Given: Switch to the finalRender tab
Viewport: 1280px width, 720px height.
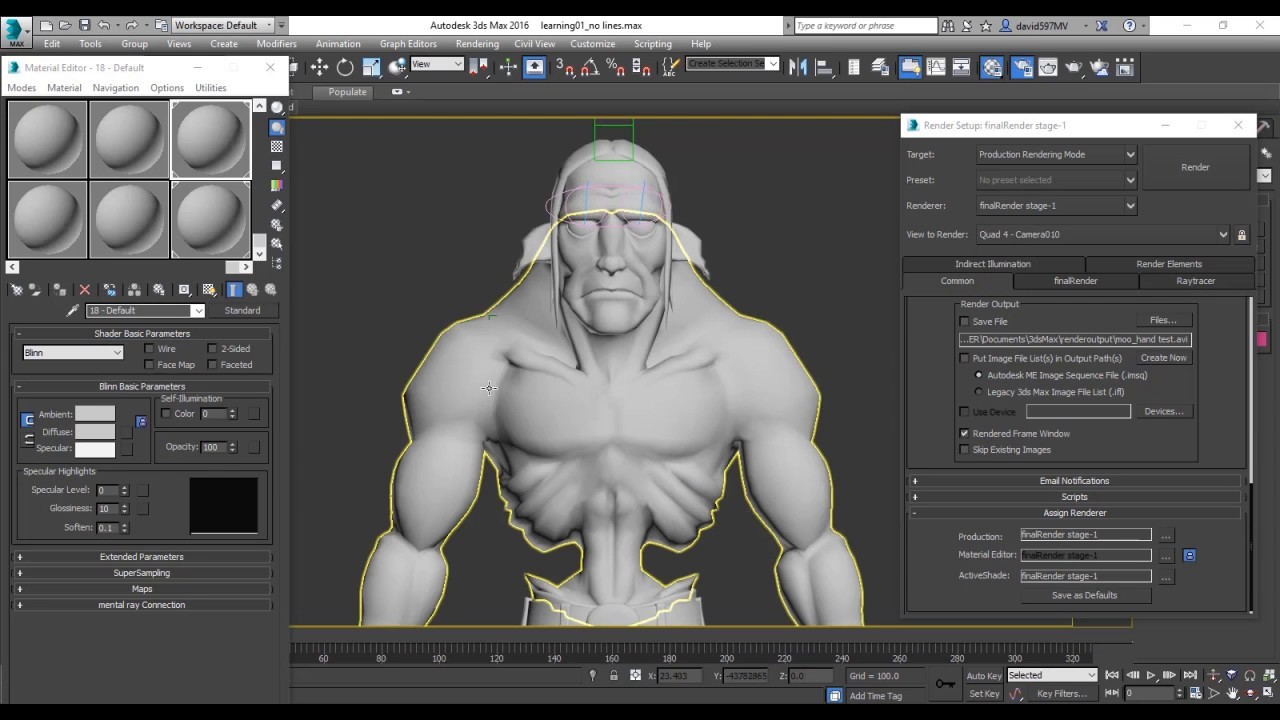Looking at the screenshot, I should (1074, 281).
